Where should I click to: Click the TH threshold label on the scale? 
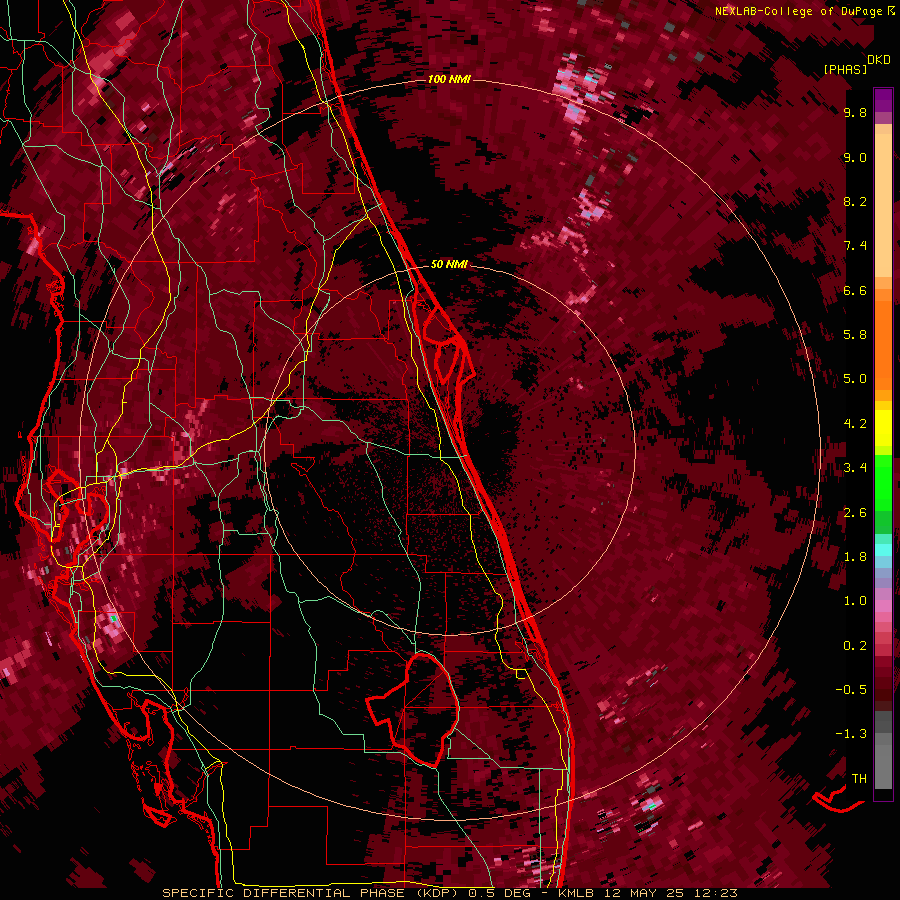(859, 779)
